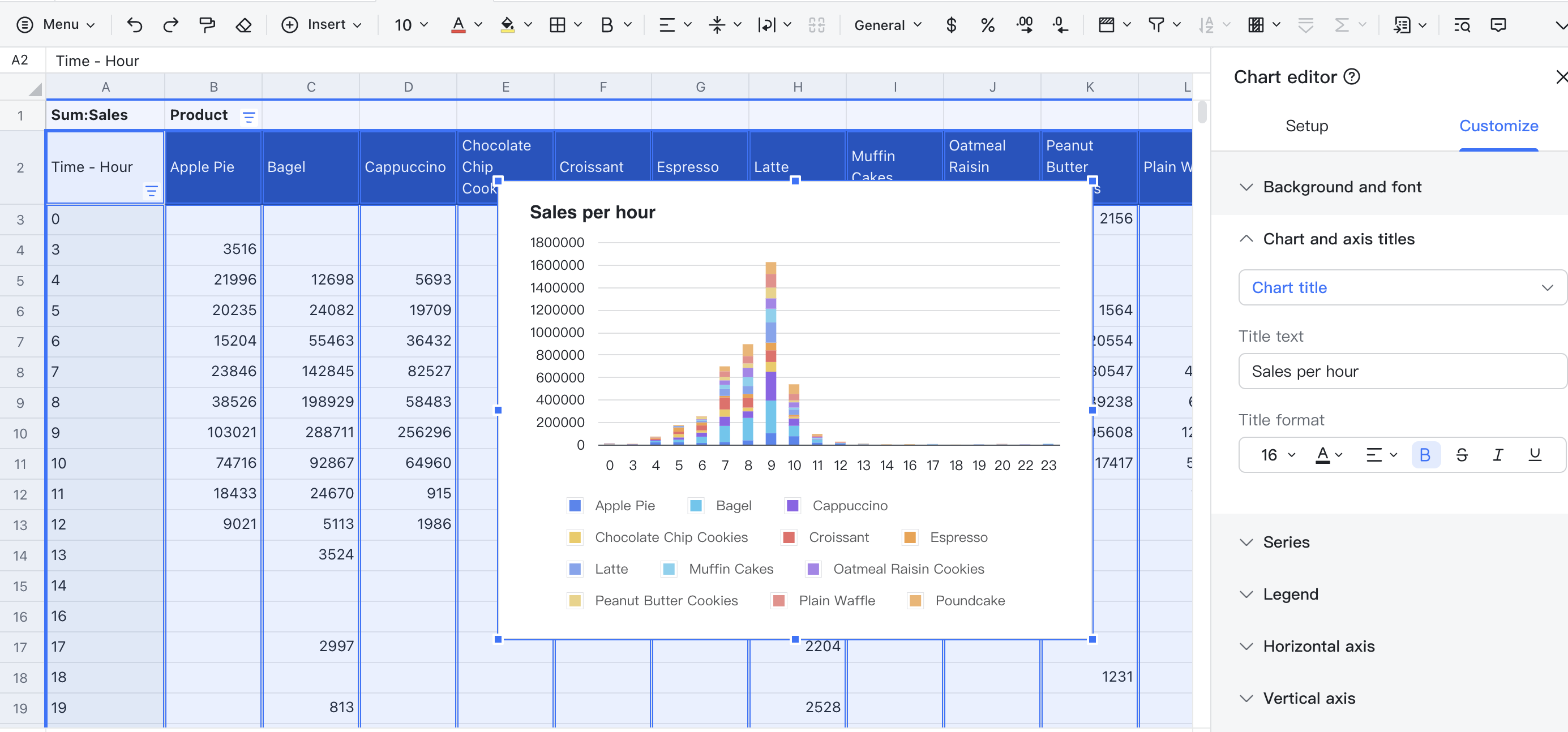Undo the last action

tap(135, 25)
